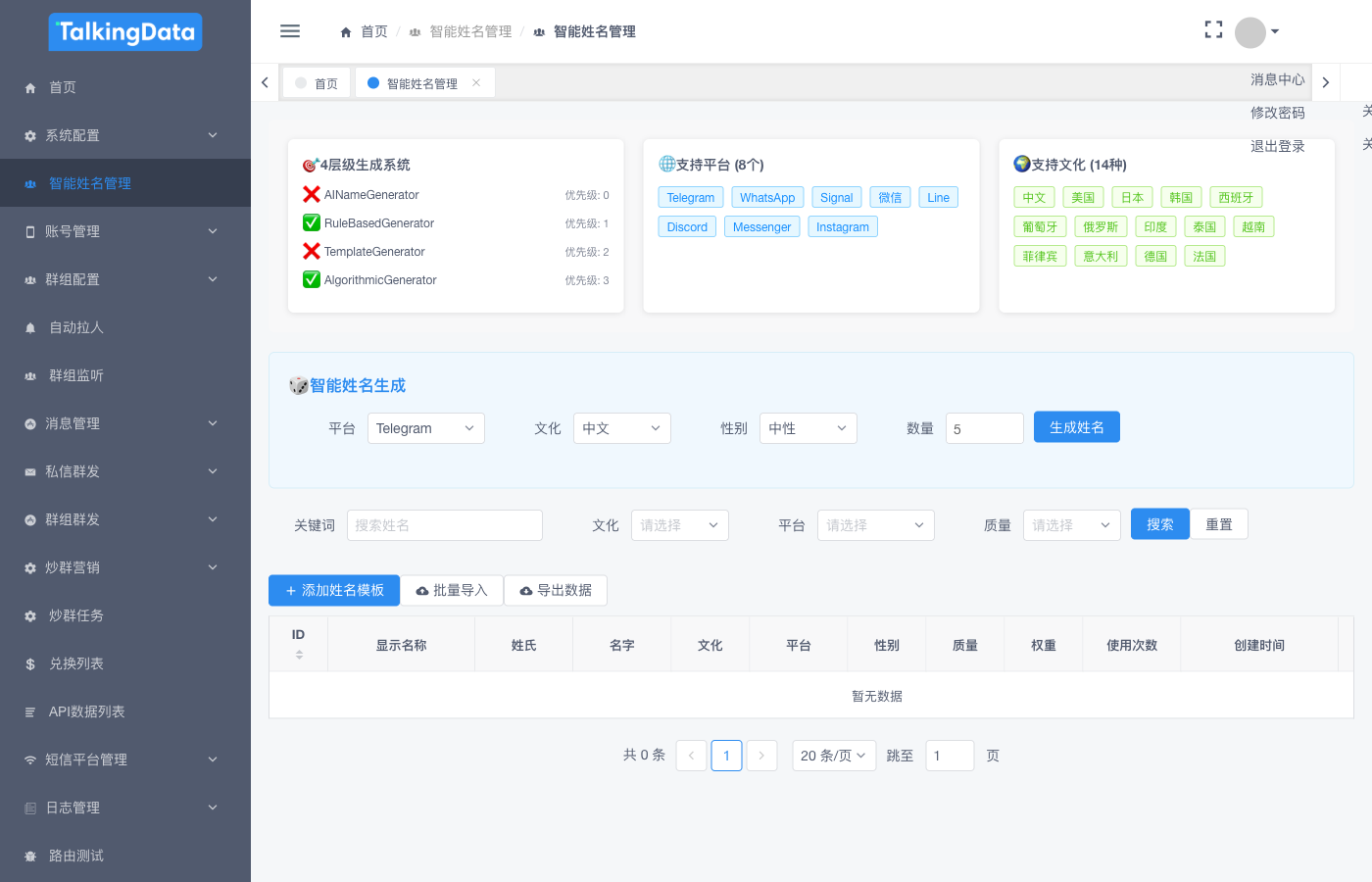Expand the 系统配置 sidebar menu
This screenshot has width=1372, height=882.
[125, 135]
